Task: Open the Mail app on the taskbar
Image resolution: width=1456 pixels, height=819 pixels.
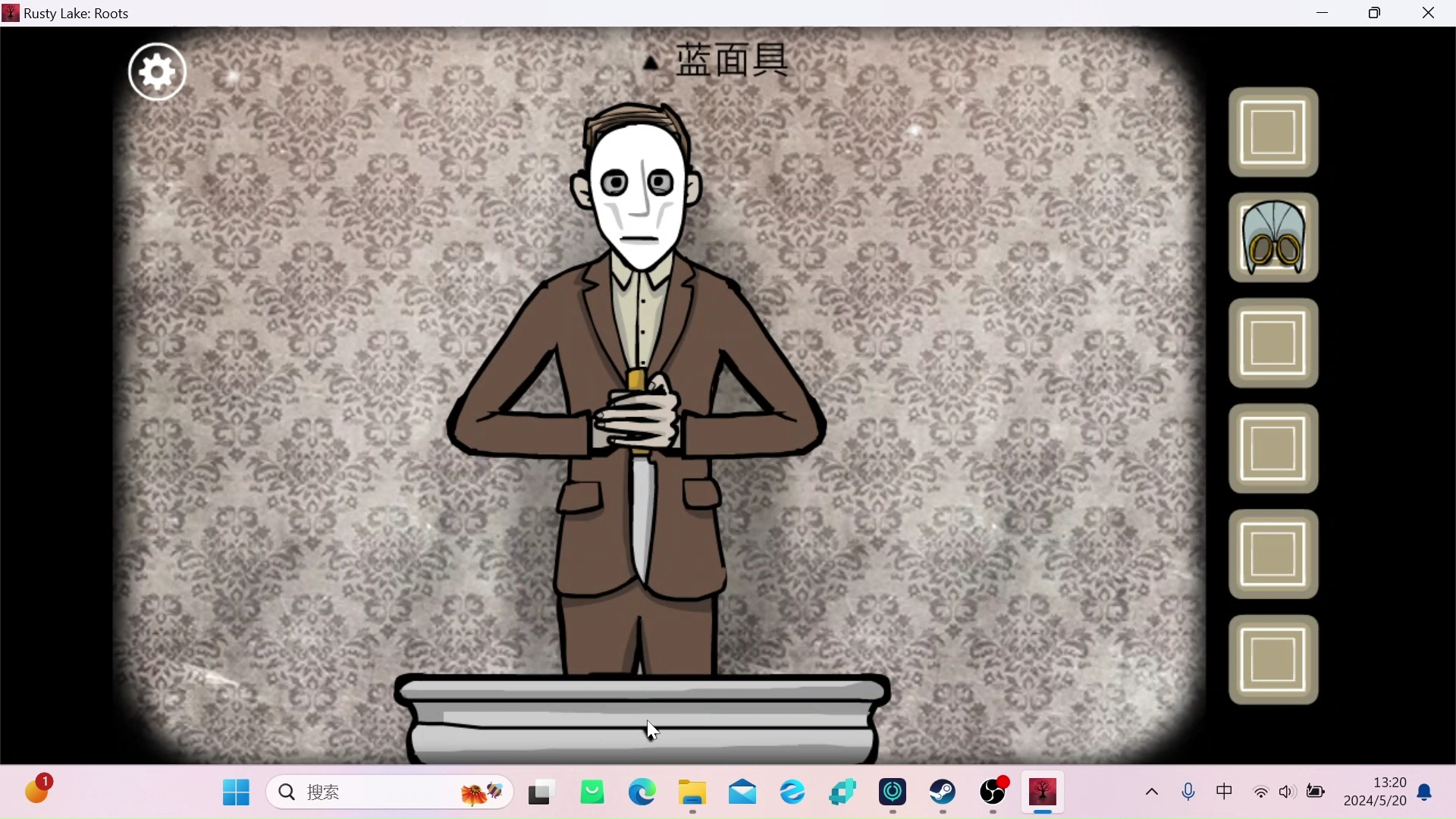Action: click(x=742, y=792)
